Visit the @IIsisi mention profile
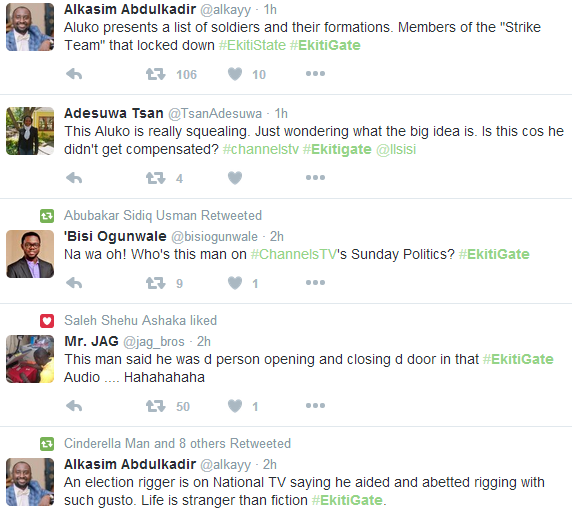The width and height of the screenshot is (572, 520). [396, 149]
